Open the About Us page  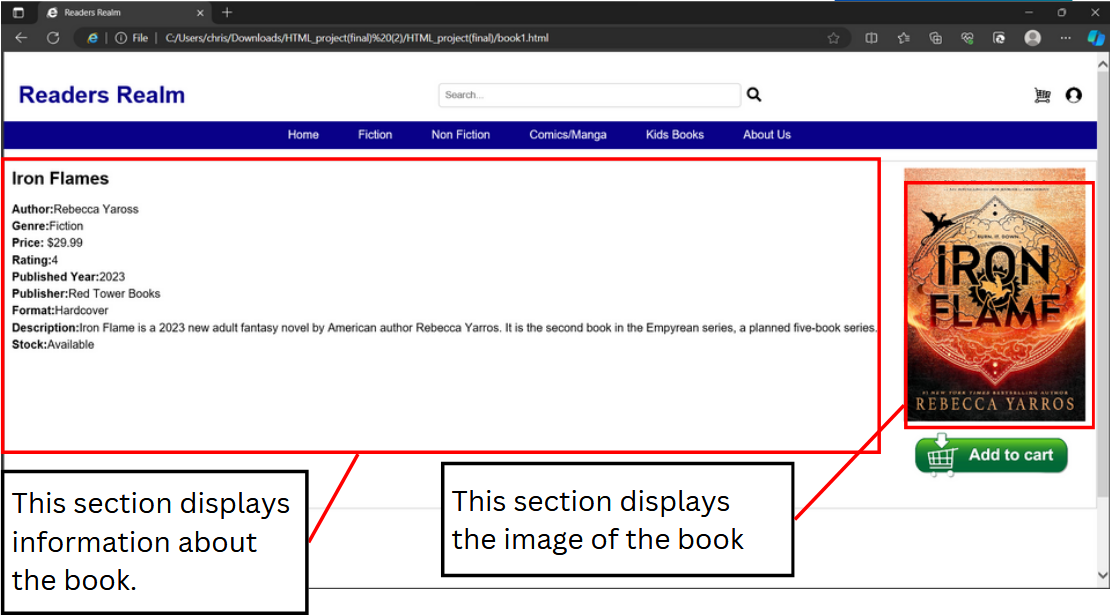767,134
